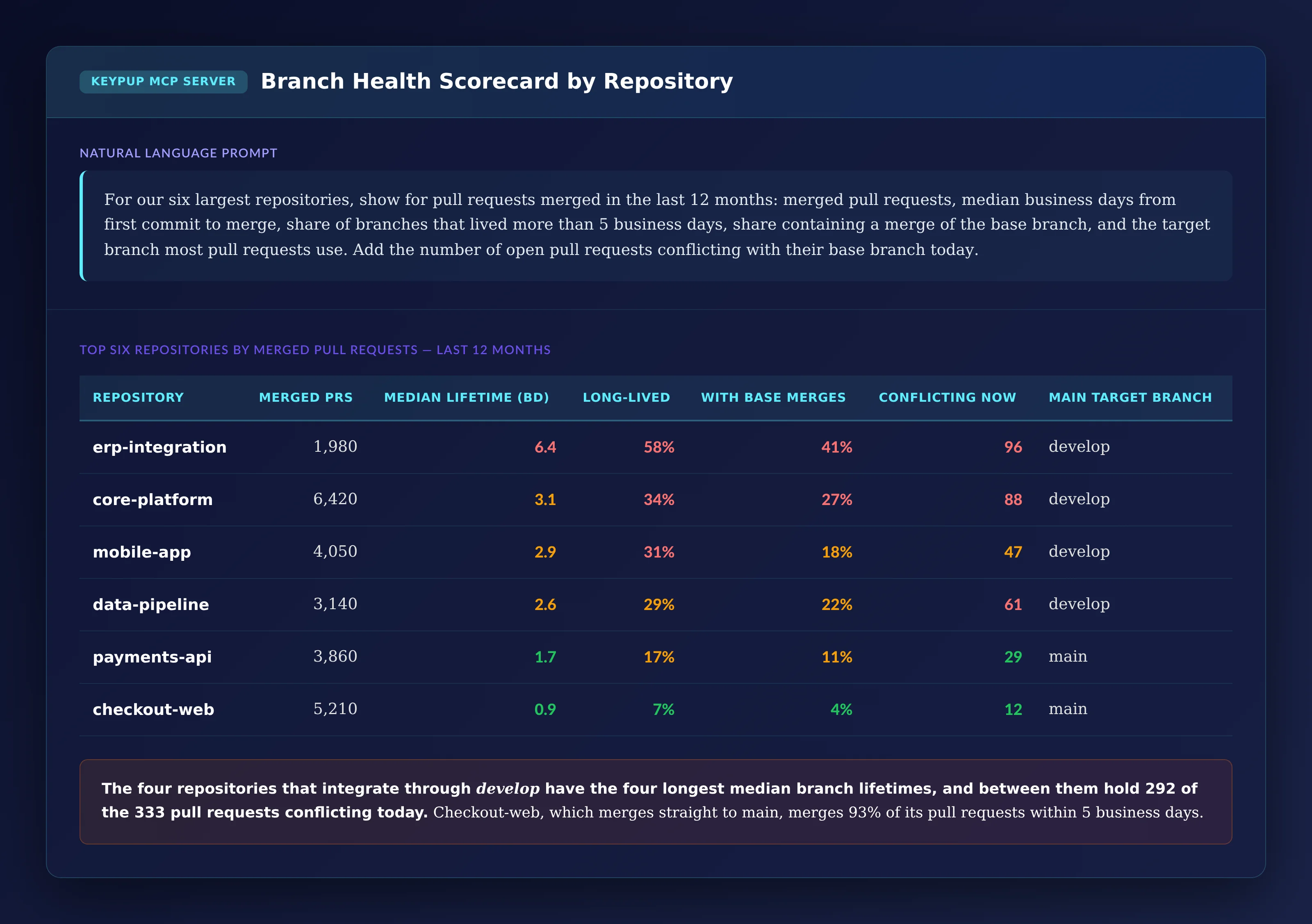Click the CONFLICTING NOW column header
Screen dimensions: 1312x924
click(x=948, y=398)
